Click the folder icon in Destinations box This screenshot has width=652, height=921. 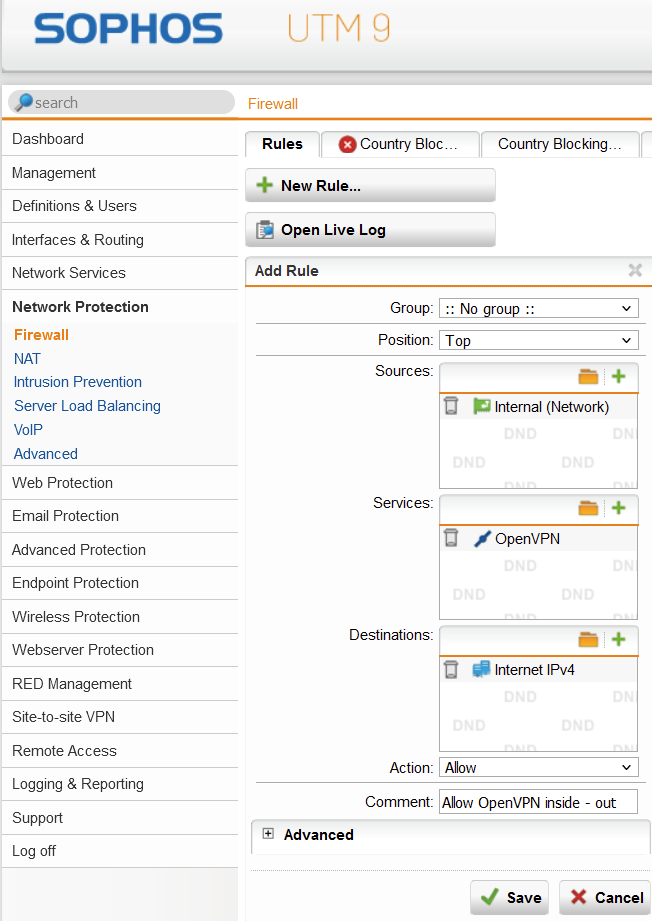coord(588,639)
